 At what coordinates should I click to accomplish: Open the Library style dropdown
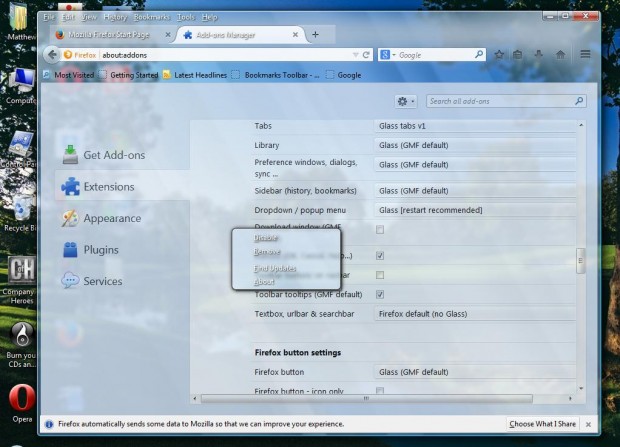[475, 145]
